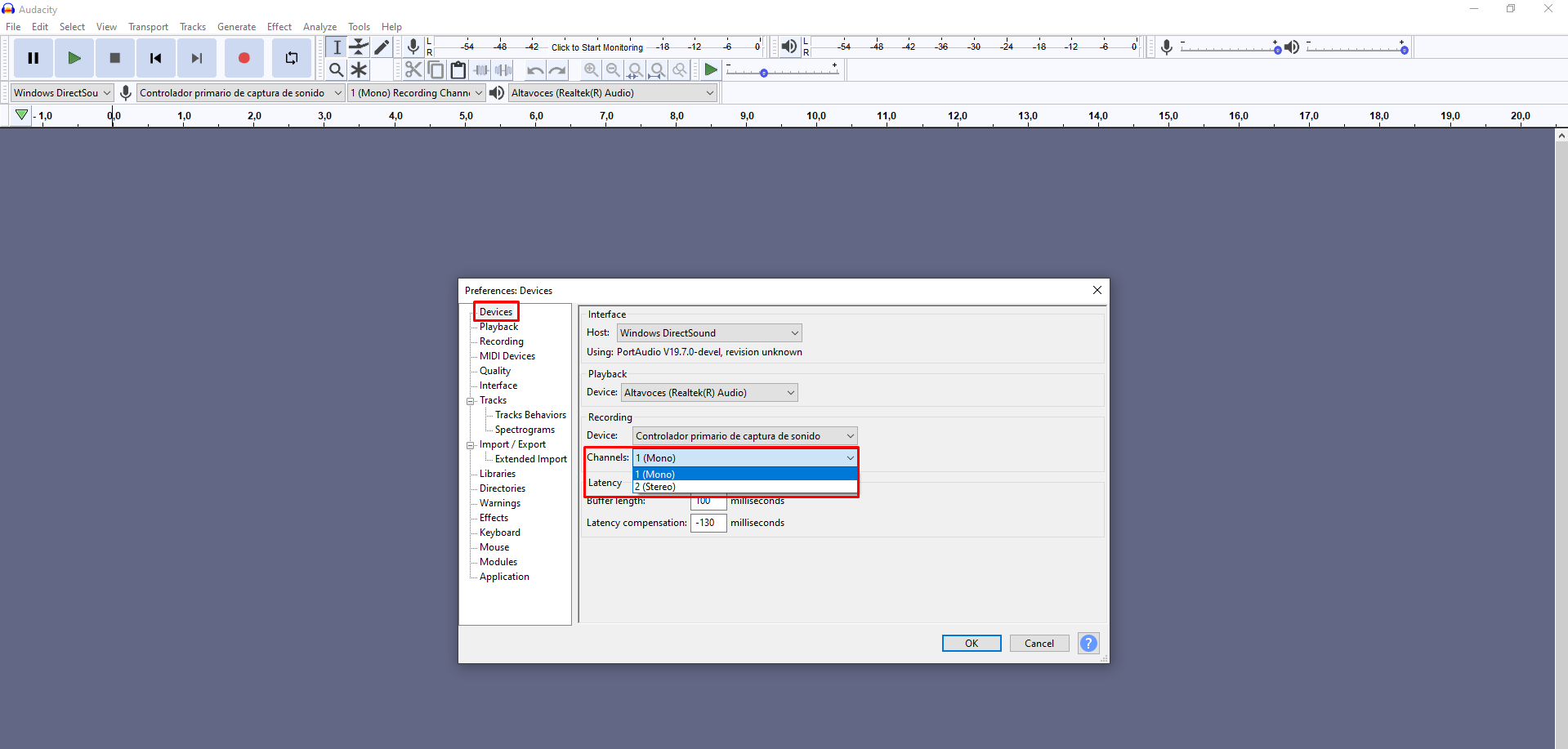The height and width of the screenshot is (749, 1568).
Task: Collapse the Import / Export tree node
Action: [x=471, y=445]
